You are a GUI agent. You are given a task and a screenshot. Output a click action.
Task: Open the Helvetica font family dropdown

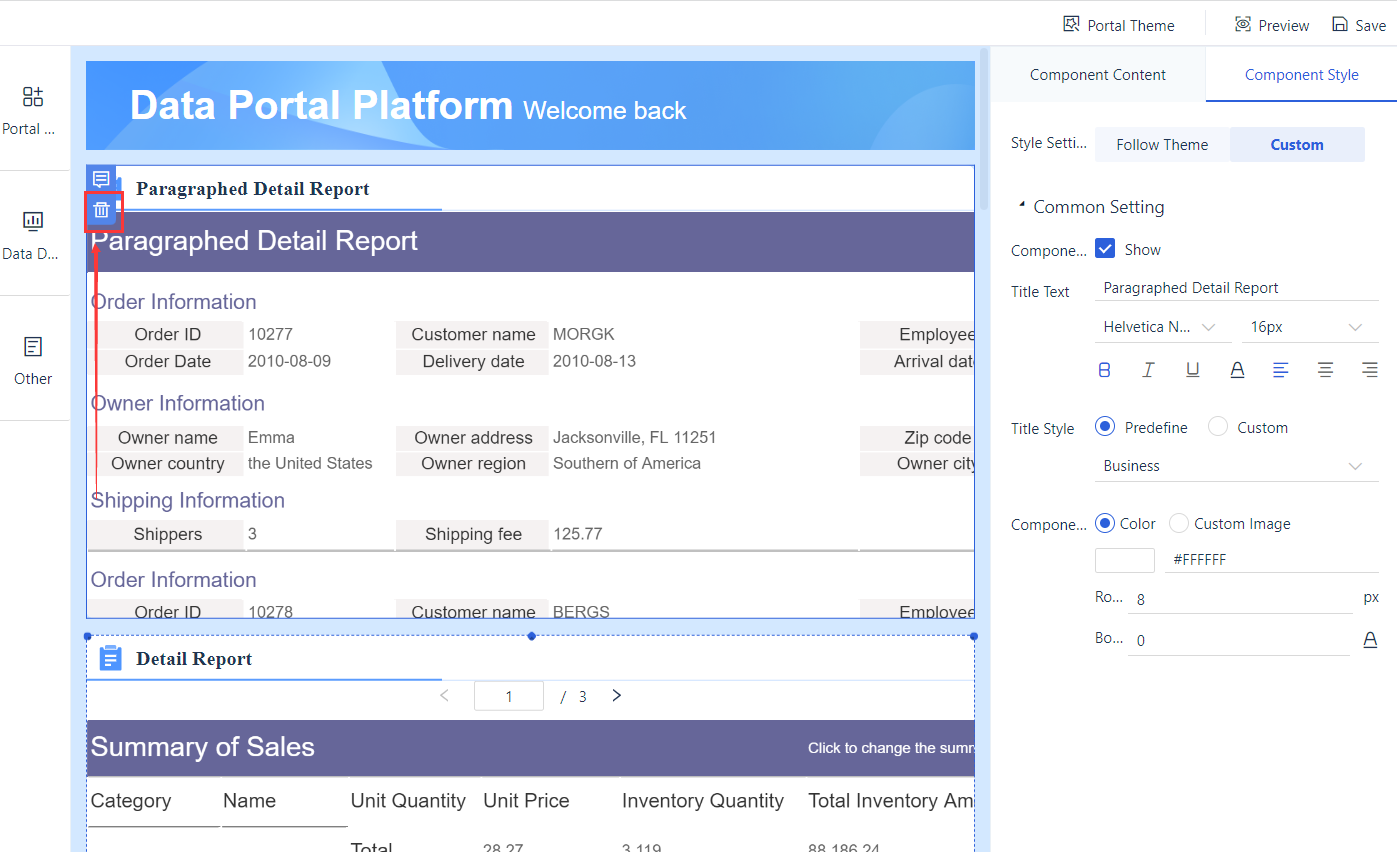[1162, 327]
